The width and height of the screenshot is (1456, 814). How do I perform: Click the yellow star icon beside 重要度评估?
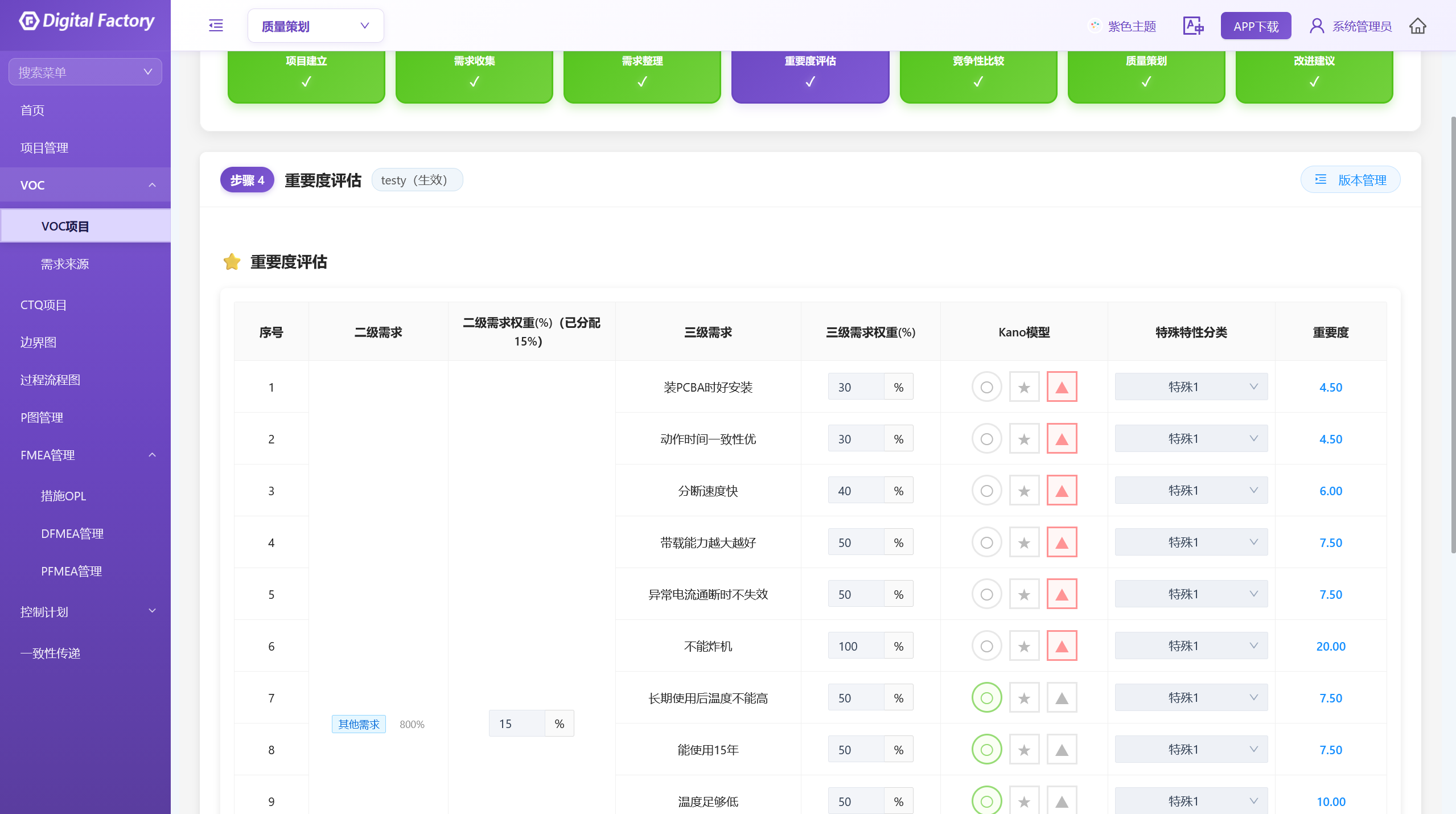(232, 262)
